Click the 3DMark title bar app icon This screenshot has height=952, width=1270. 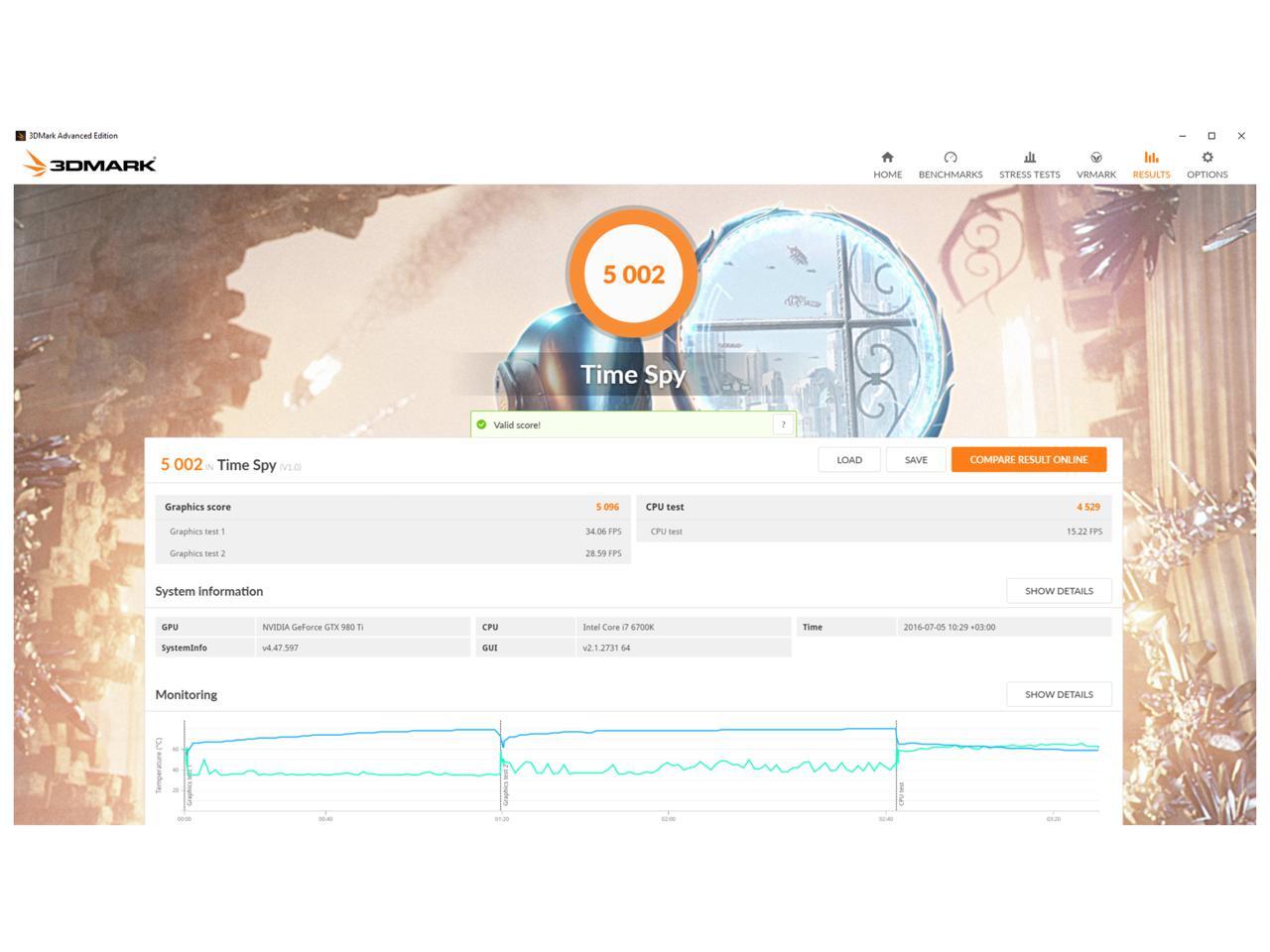tap(20, 136)
